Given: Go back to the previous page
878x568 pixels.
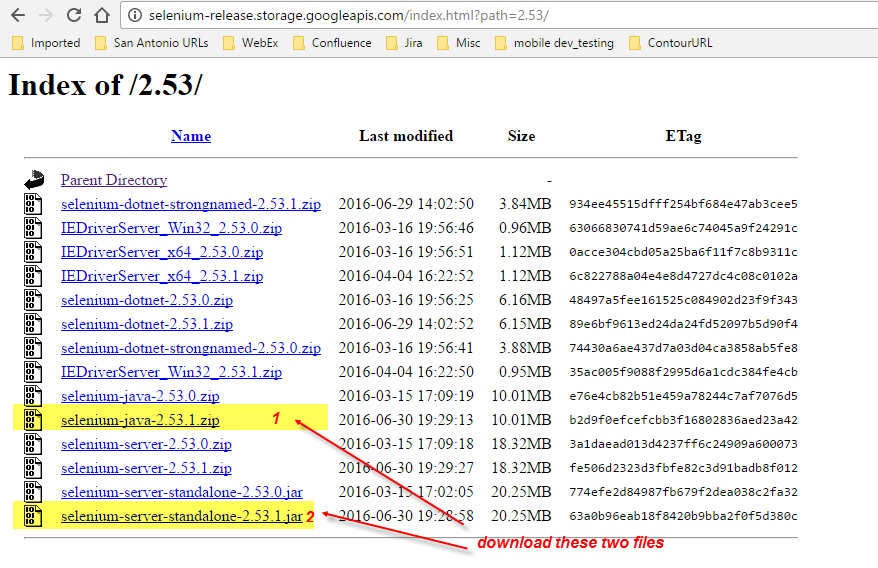Looking at the screenshot, I should [x=18, y=15].
